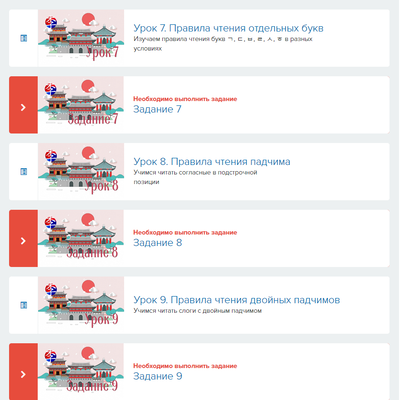This screenshot has width=400, height=400.
Task: Open the Задание 8 link
Action: (x=158, y=243)
